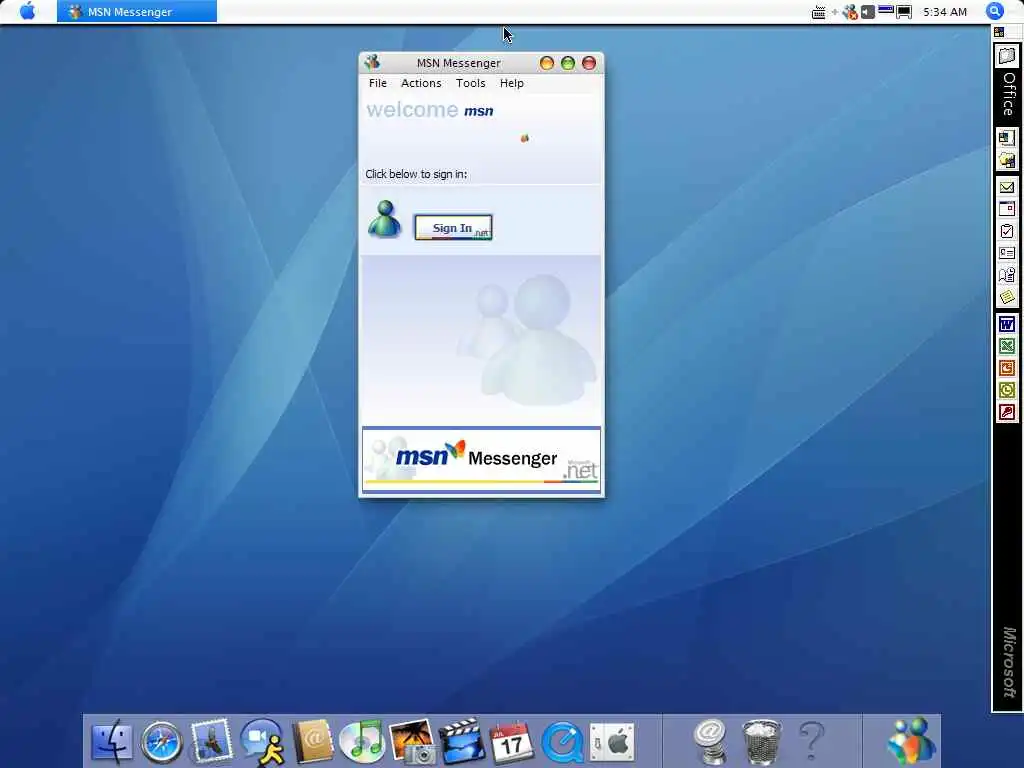Open Finder from the dock
The image size is (1024, 768).
112,741
